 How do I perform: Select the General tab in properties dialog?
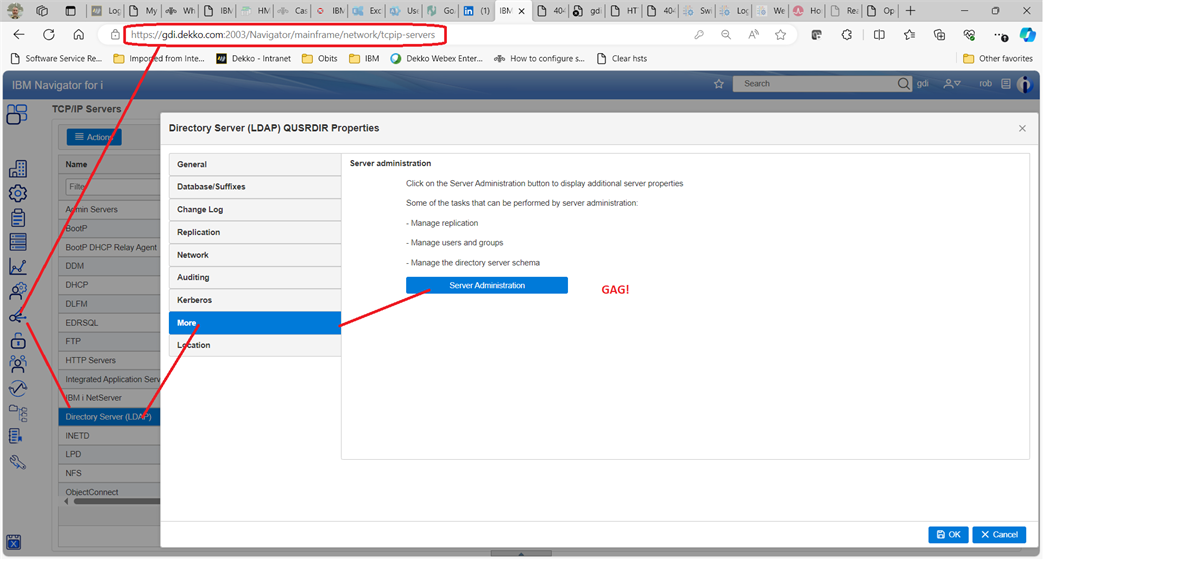point(255,164)
